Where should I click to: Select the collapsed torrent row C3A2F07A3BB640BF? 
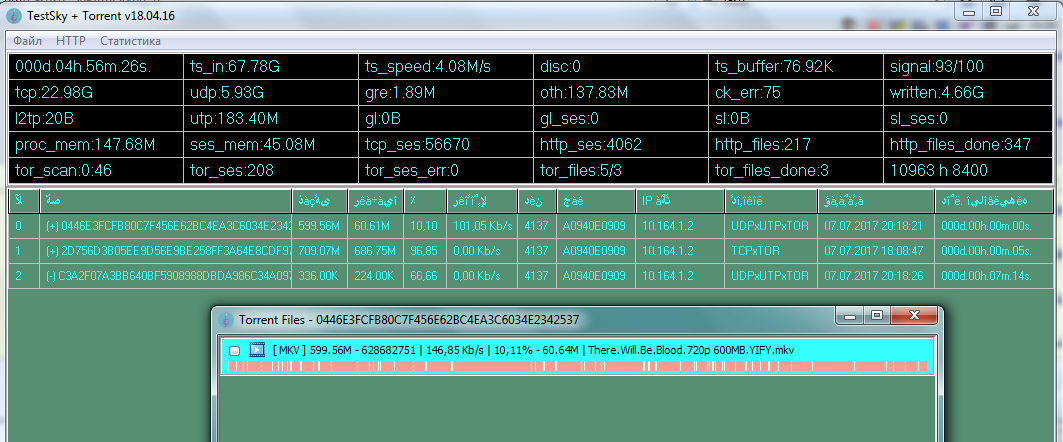pos(168,274)
